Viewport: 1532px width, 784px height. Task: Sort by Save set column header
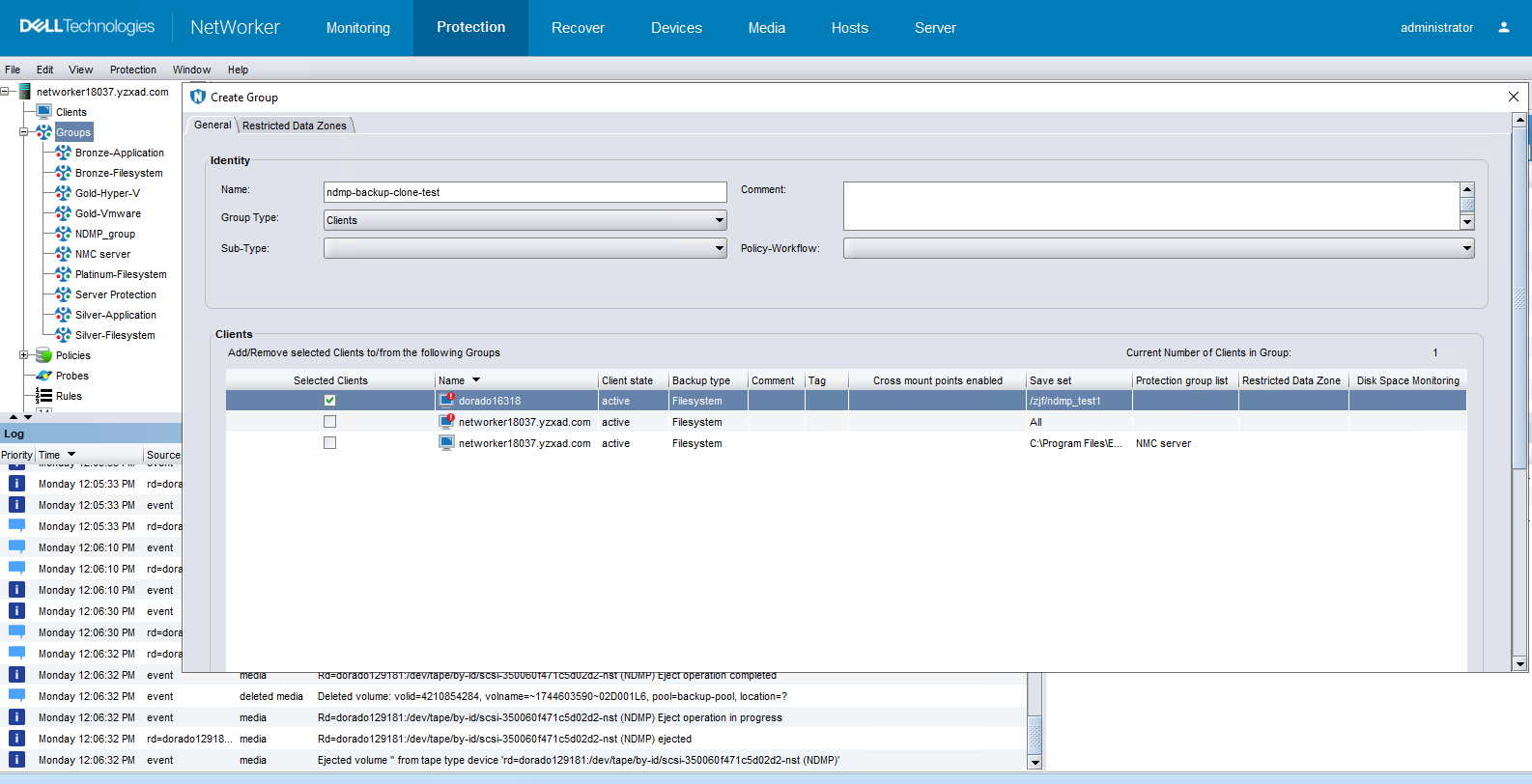pos(1079,380)
